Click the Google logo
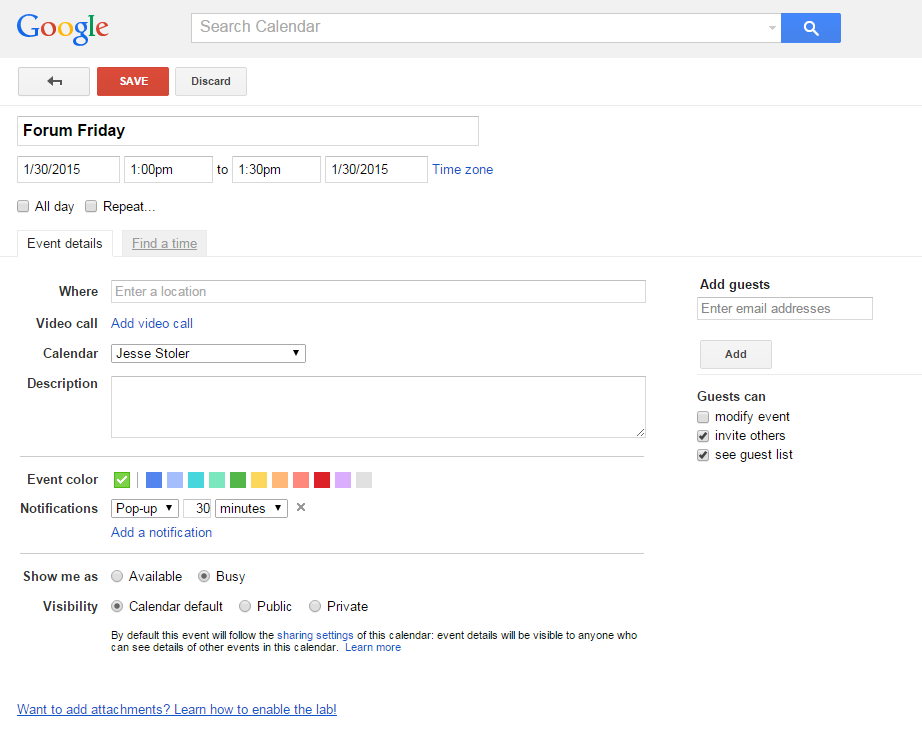922x752 pixels. tap(62, 28)
